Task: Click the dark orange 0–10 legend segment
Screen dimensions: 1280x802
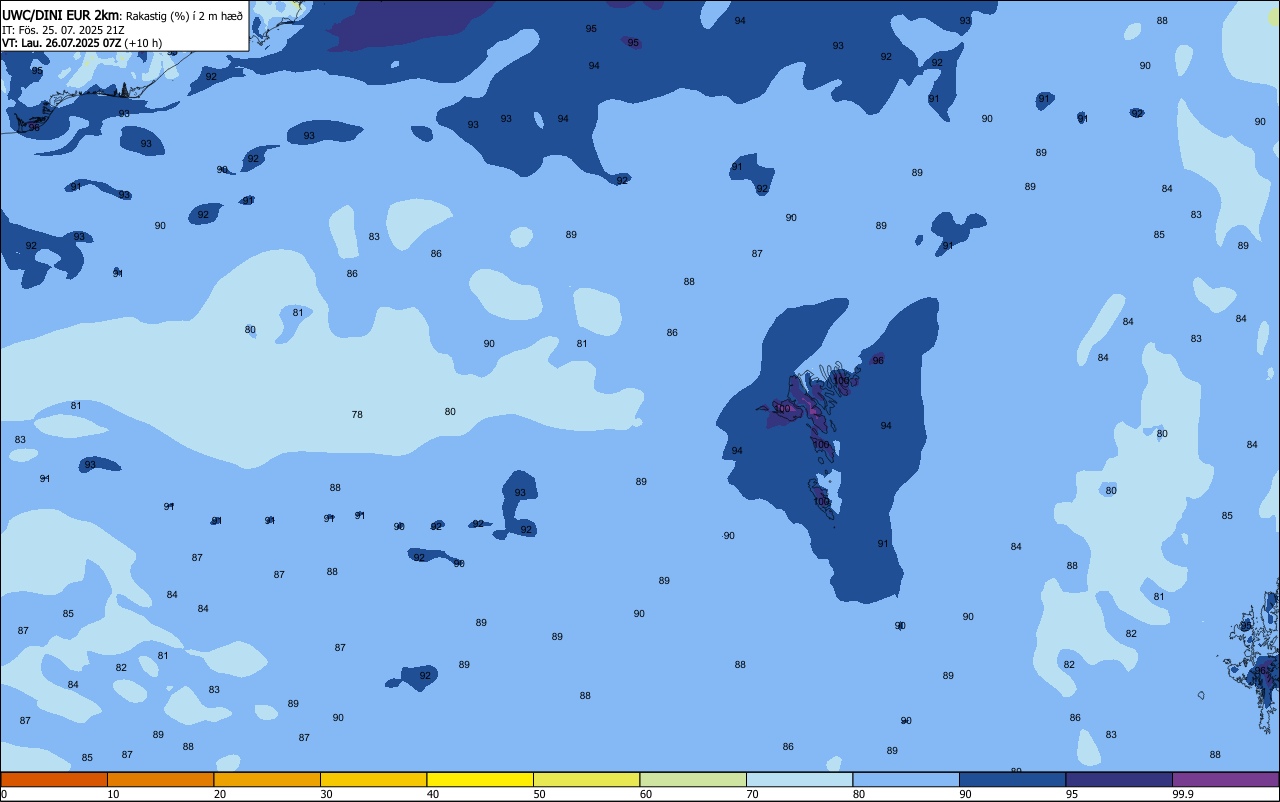Action: point(54,779)
